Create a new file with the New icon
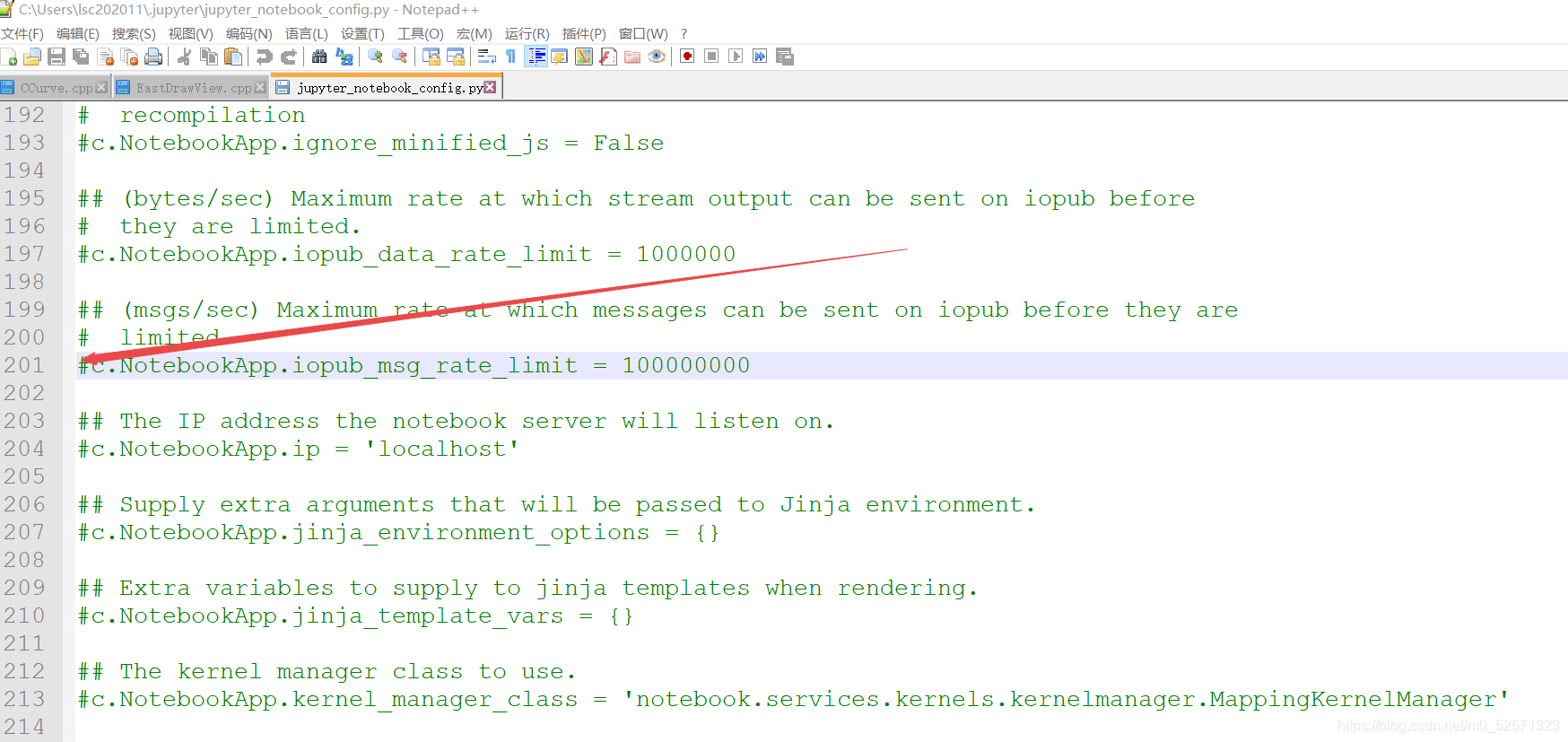Viewport: 1568px width, 742px height. (9, 57)
